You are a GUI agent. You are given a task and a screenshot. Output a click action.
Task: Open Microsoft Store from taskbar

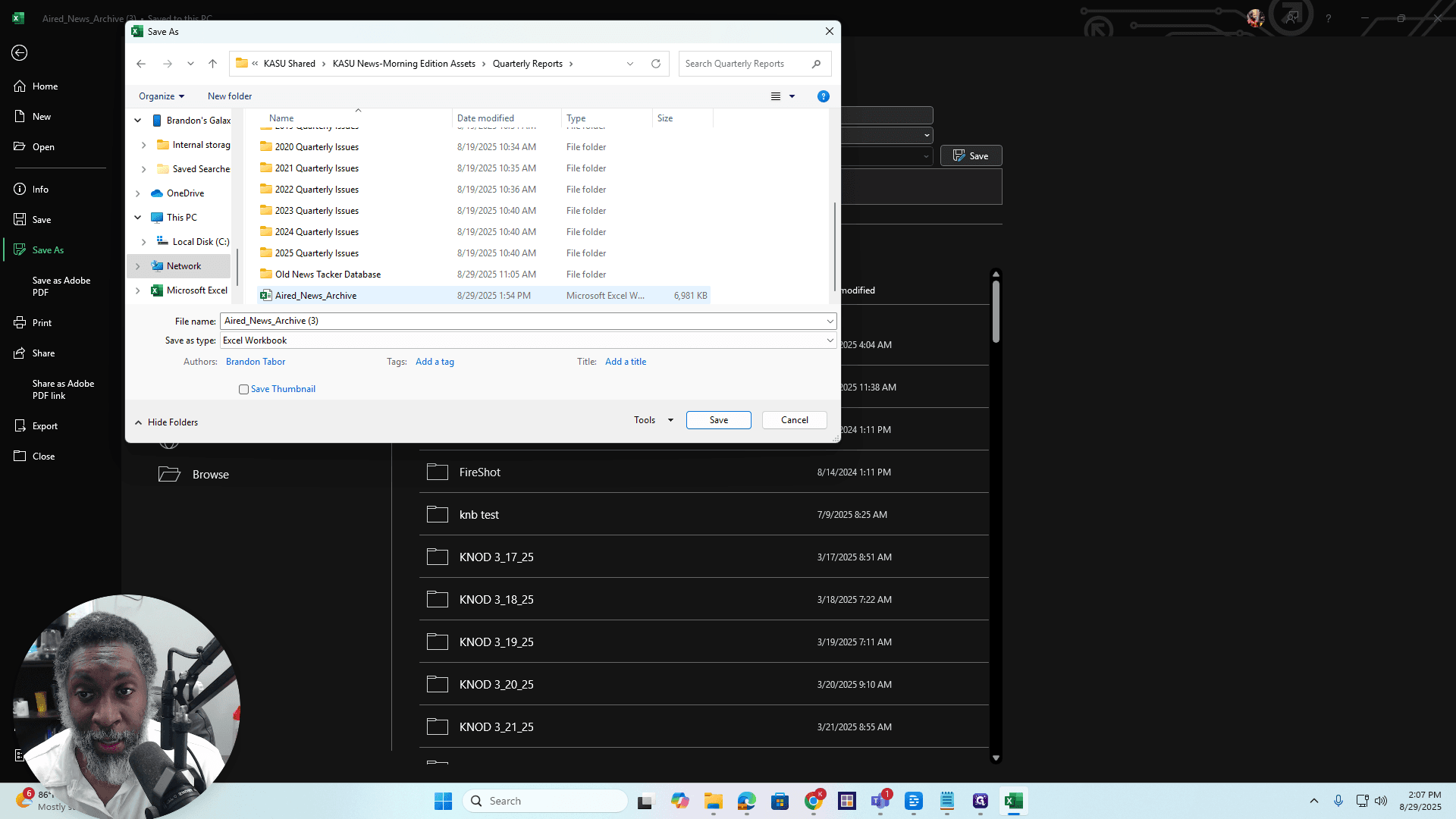[780, 801]
